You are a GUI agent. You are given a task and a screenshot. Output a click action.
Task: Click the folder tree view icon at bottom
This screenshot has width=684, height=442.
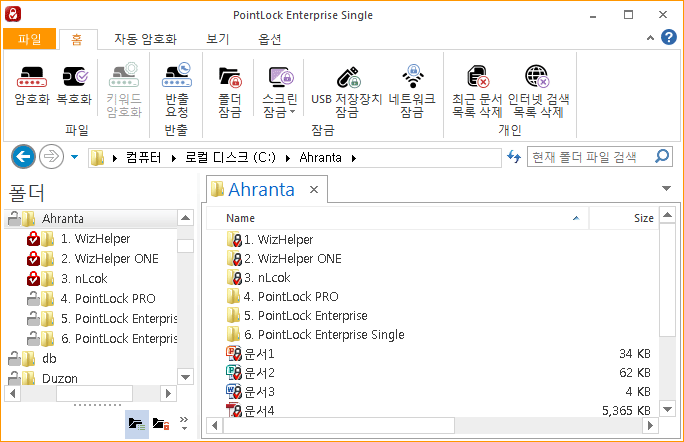(137, 424)
